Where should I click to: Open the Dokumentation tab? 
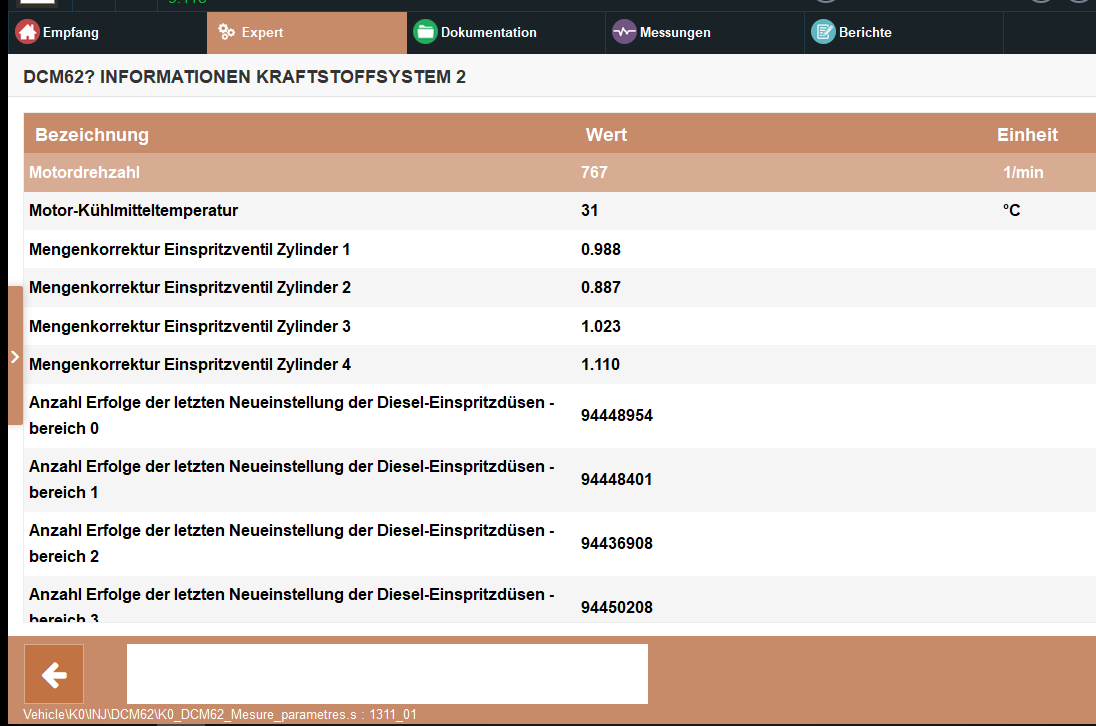pyautogui.click(x=506, y=32)
